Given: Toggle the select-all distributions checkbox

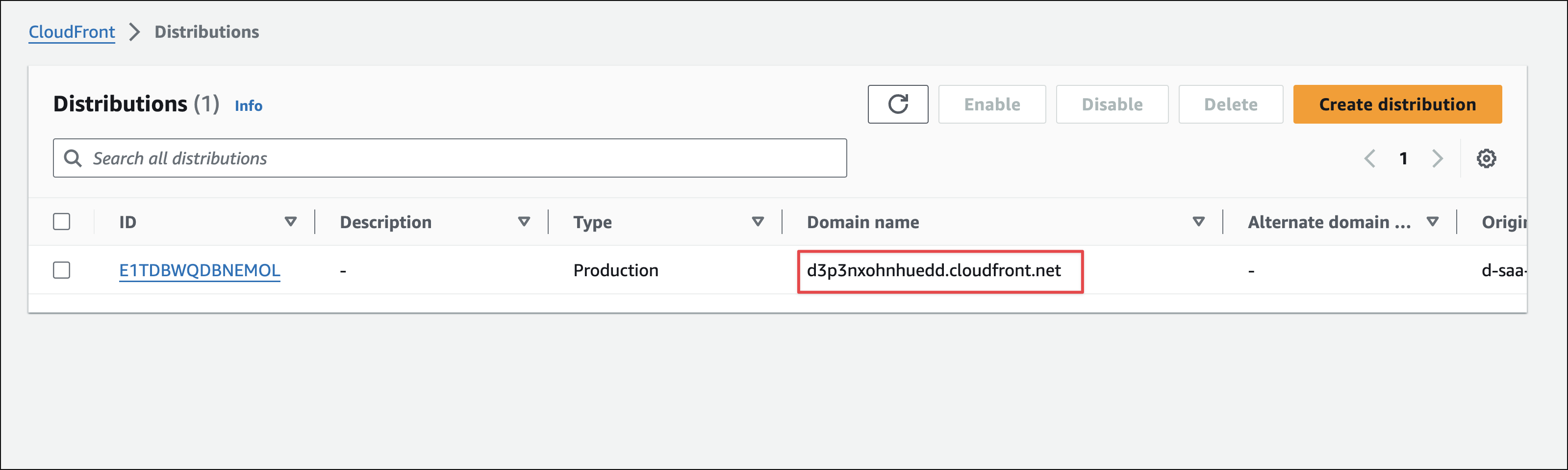Looking at the screenshot, I should tap(61, 222).
